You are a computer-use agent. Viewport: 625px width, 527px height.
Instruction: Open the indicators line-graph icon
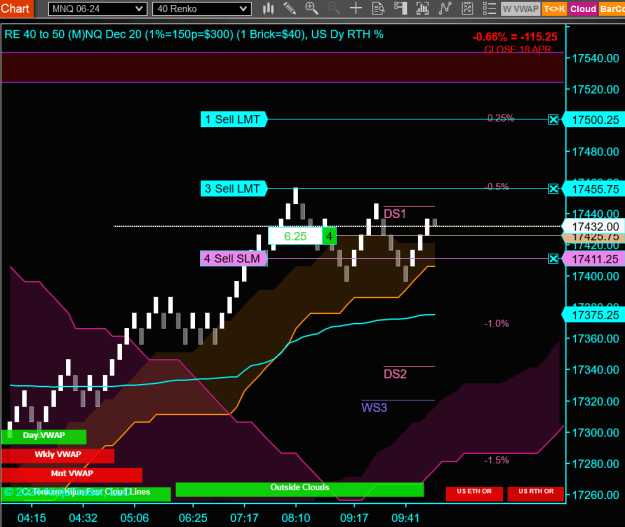pos(445,8)
